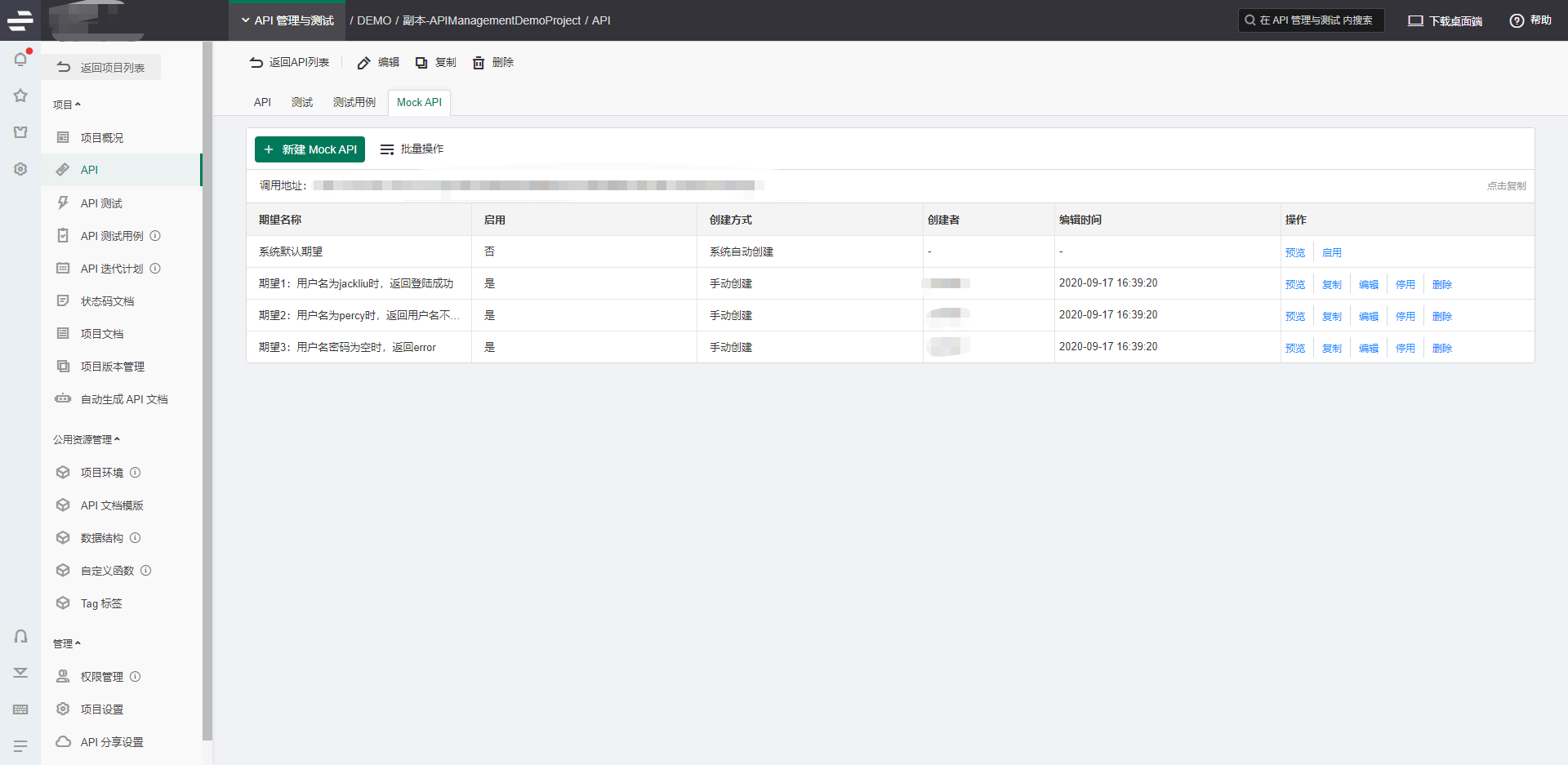Click the download desktop client icon
Viewport: 1568px width, 765px height.
tap(1415, 20)
